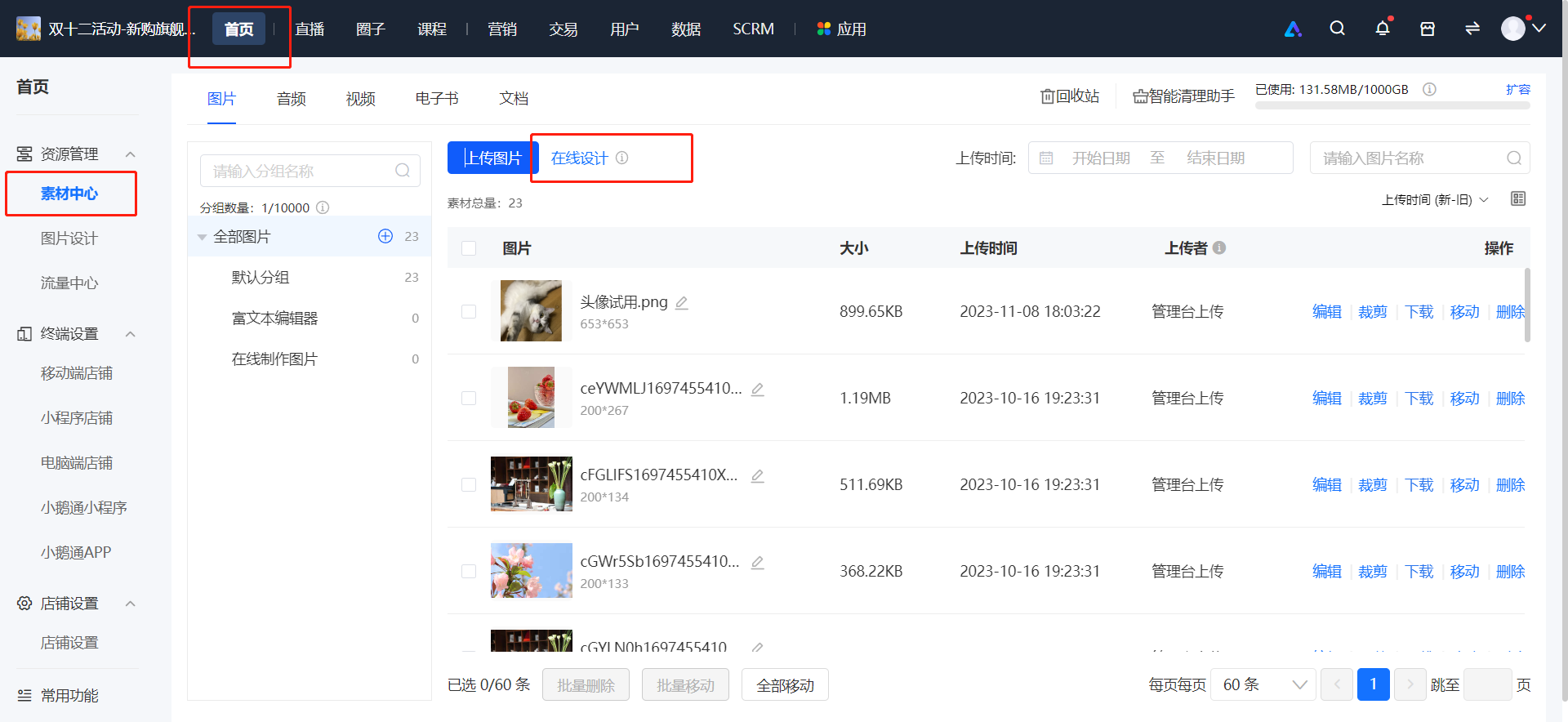Check the box for the cGWr5Sb image row
This screenshot has height=722, width=1568.
(469, 571)
